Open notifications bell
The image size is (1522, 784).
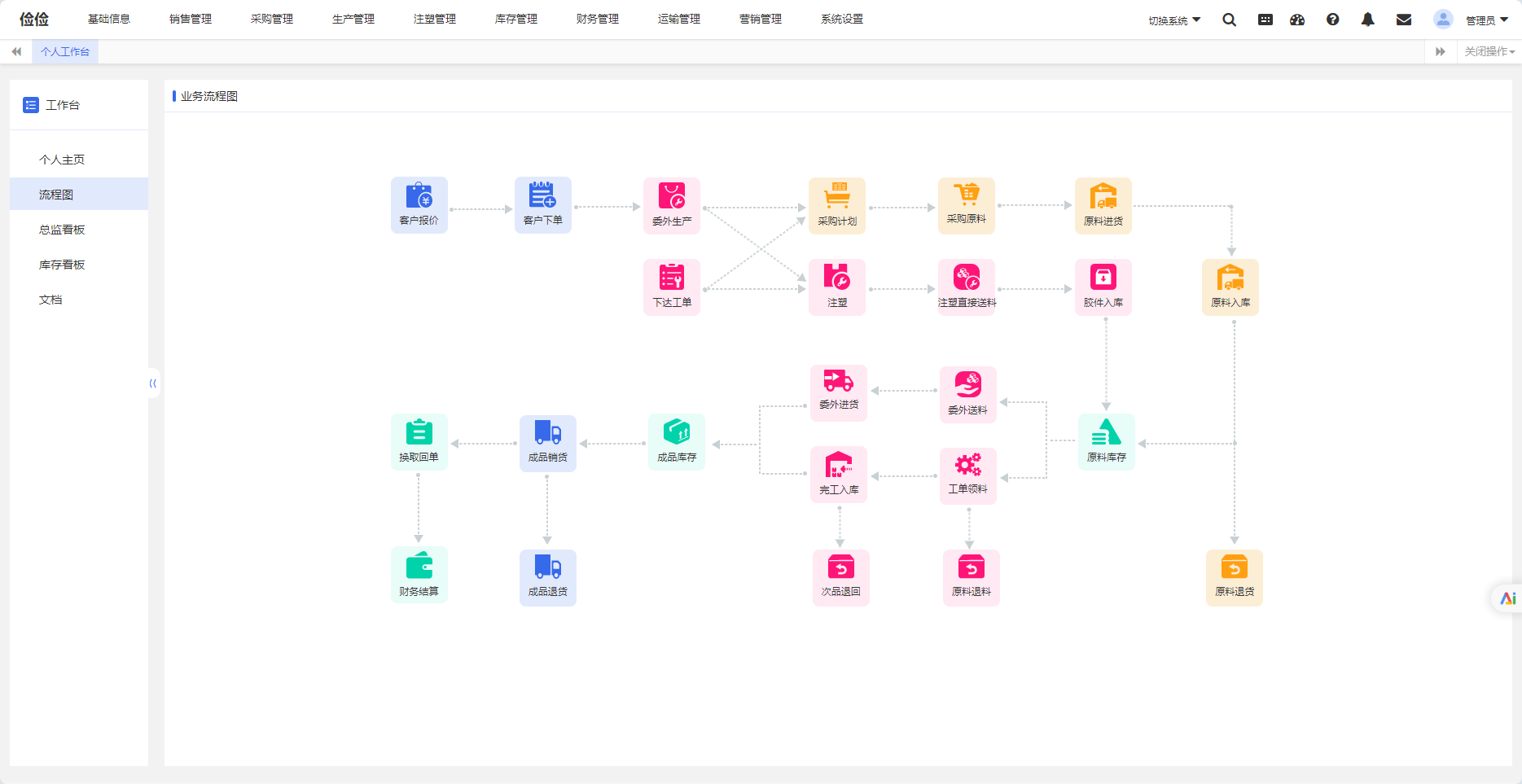pos(1368,20)
